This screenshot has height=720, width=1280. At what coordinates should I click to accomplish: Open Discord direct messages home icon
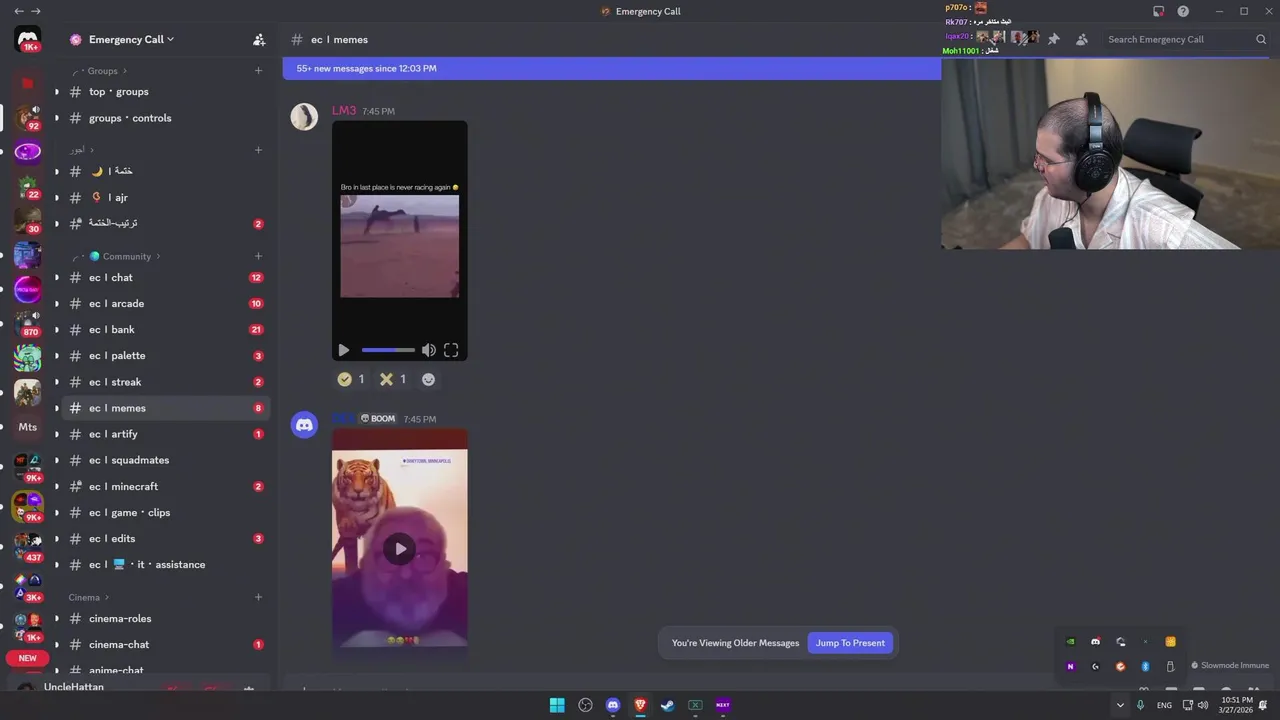(28, 39)
